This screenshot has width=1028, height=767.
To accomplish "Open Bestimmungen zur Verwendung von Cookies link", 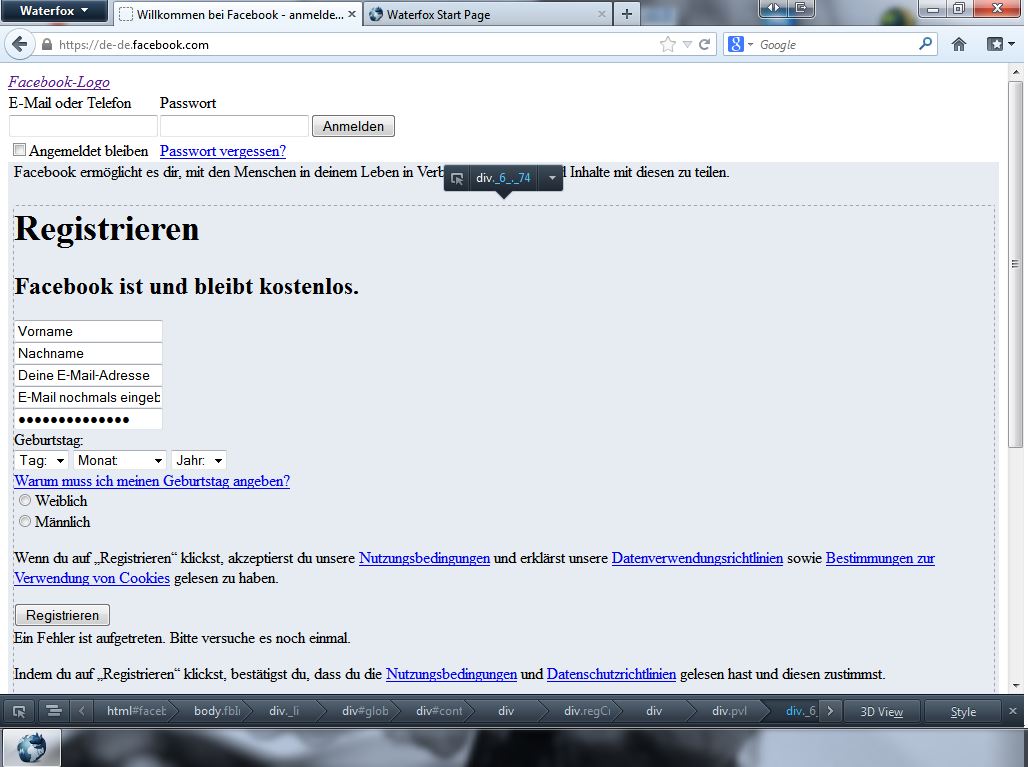I will 880,558.
